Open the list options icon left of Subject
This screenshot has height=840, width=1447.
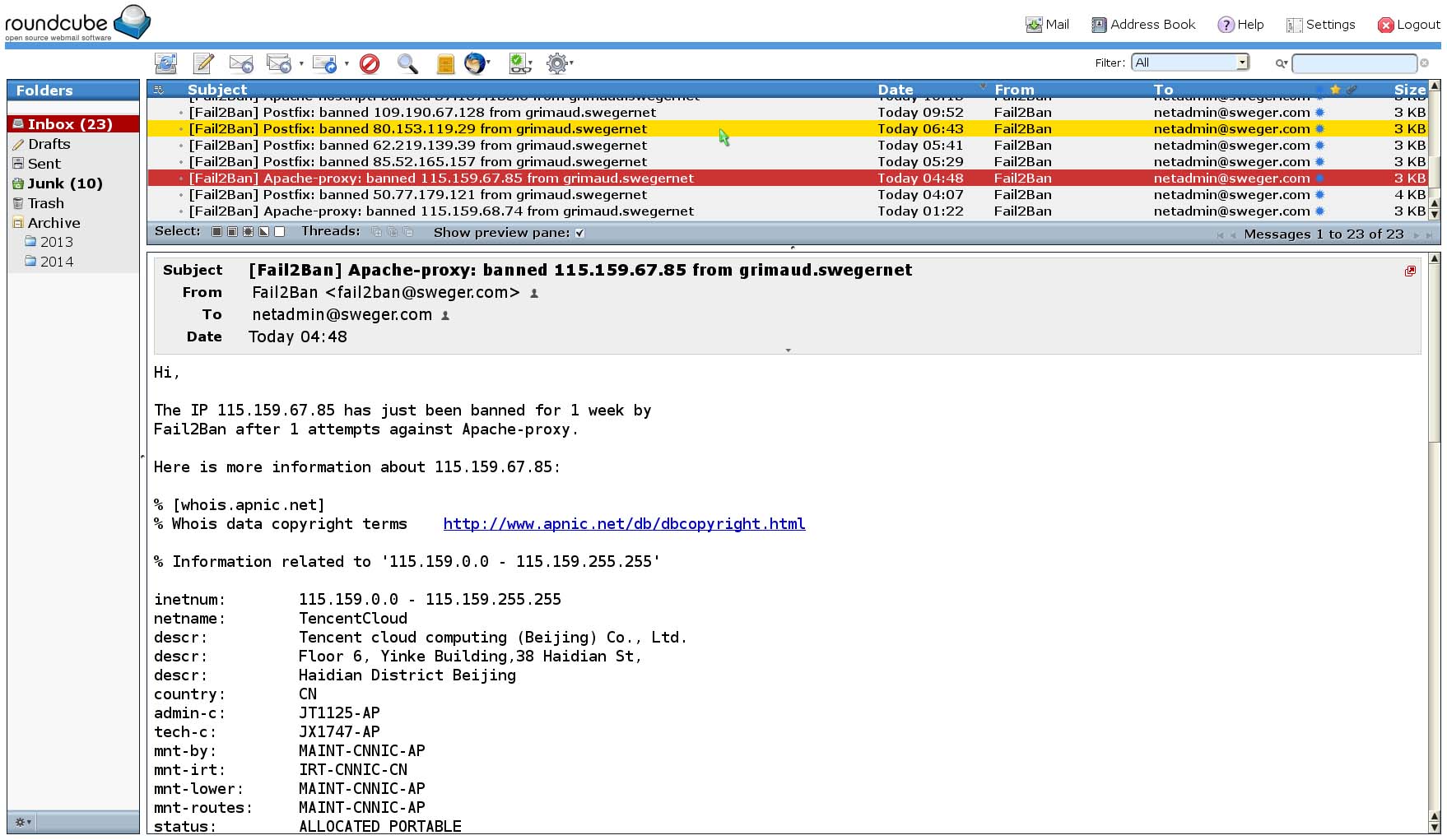159,90
